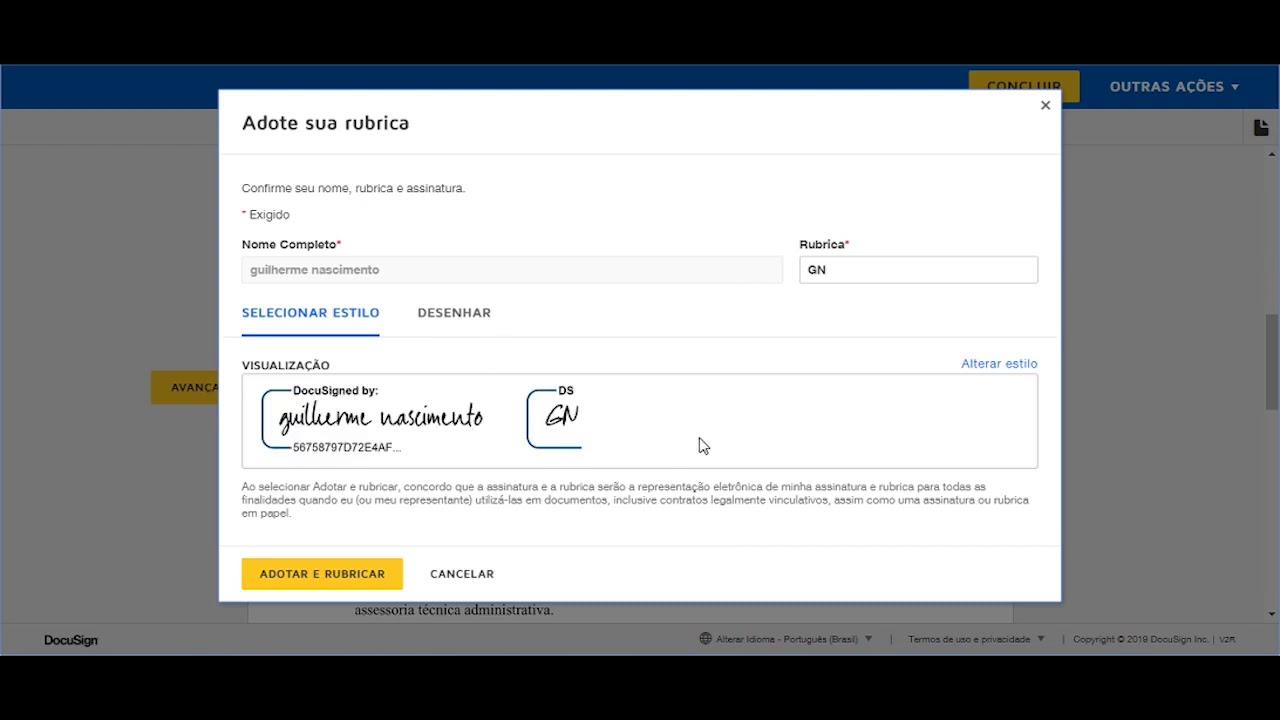
Task: Click the Cancelar button
Action: [462, 574]
